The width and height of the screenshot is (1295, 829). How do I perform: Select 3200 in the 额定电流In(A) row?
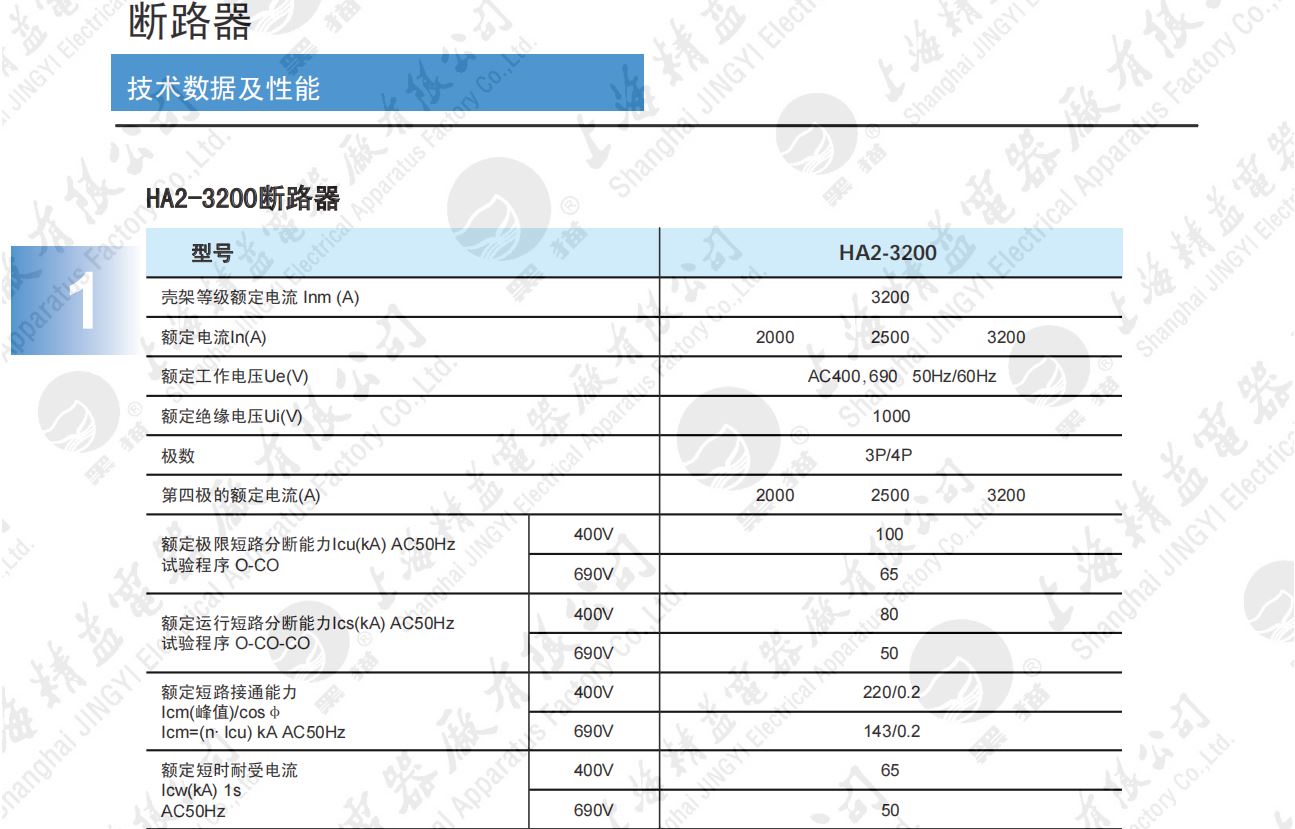click(1006, 337)
